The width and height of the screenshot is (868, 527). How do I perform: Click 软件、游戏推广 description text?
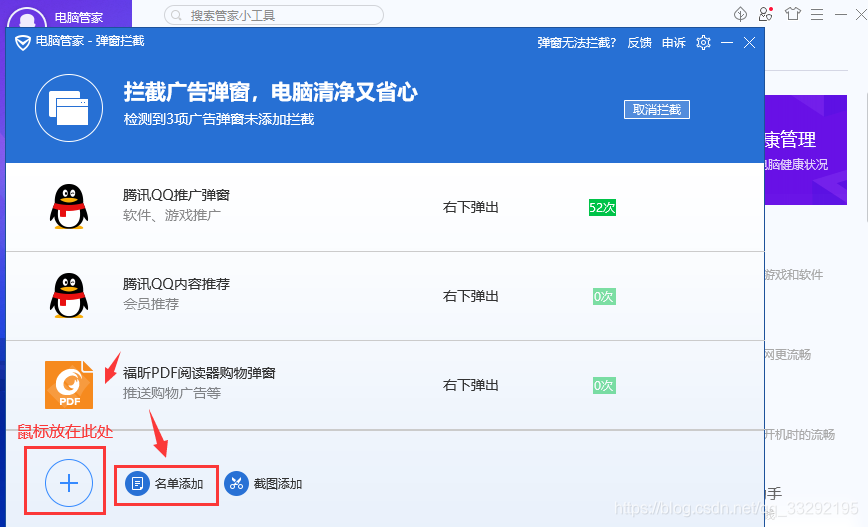pos(172,215)
